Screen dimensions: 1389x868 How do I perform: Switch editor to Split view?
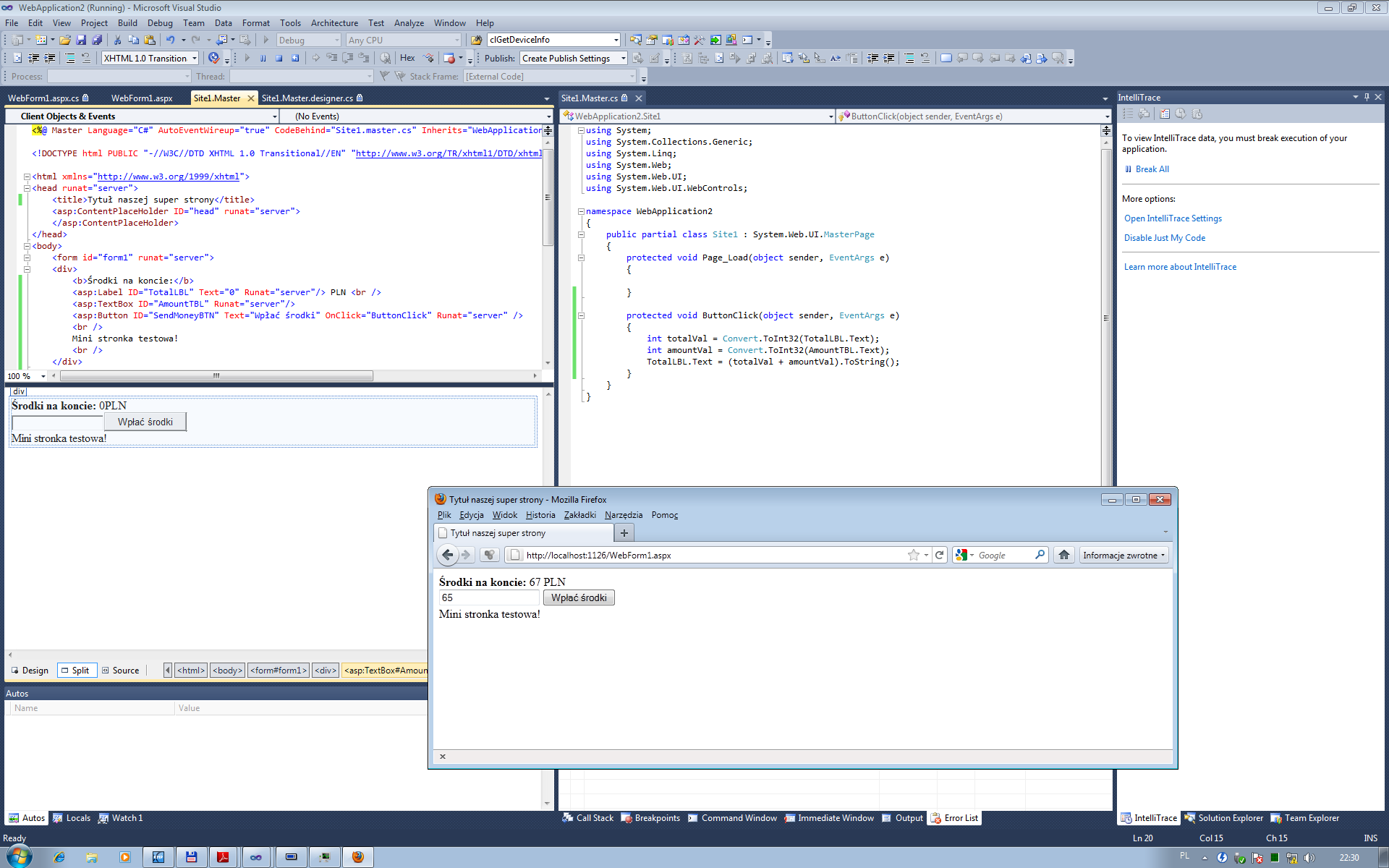pos(75,671)
